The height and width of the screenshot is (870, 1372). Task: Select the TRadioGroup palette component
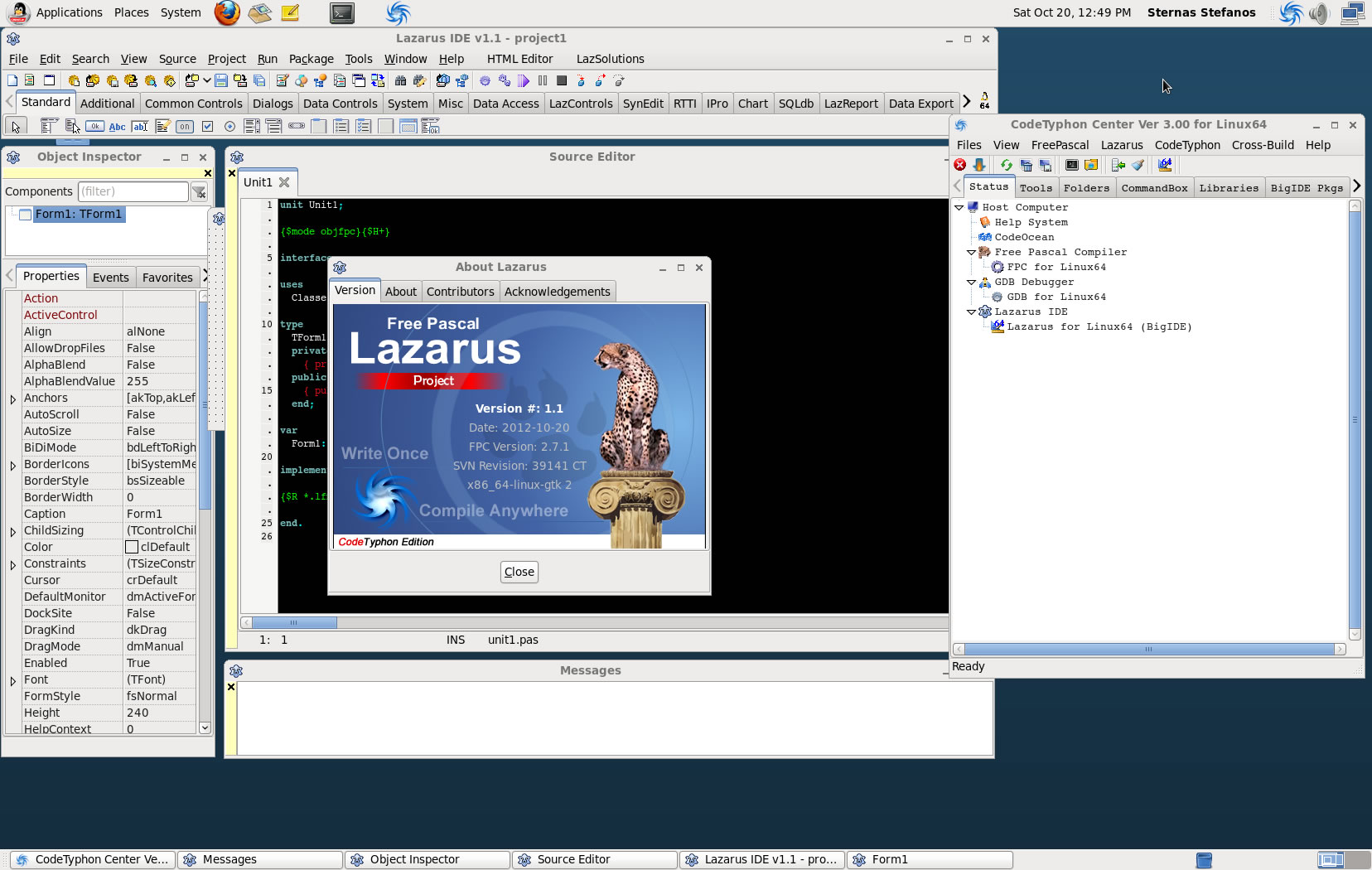point(341,126)
